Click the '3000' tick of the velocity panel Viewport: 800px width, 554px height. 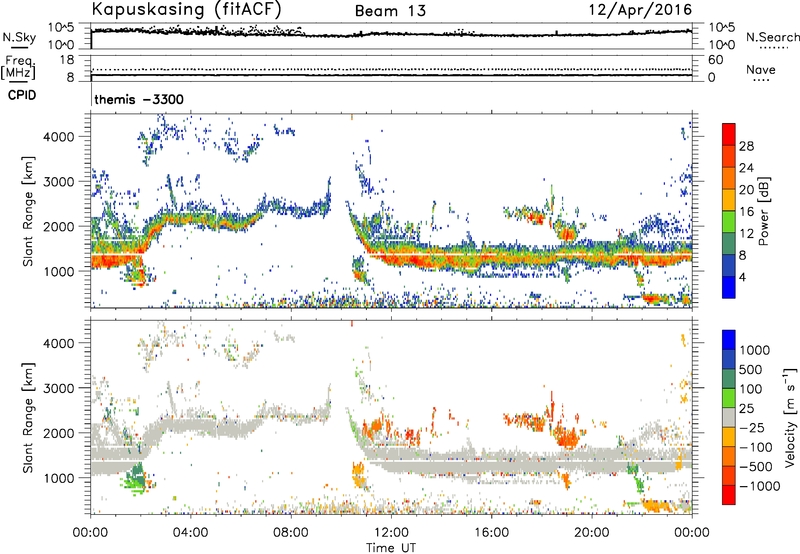point(58,388)
